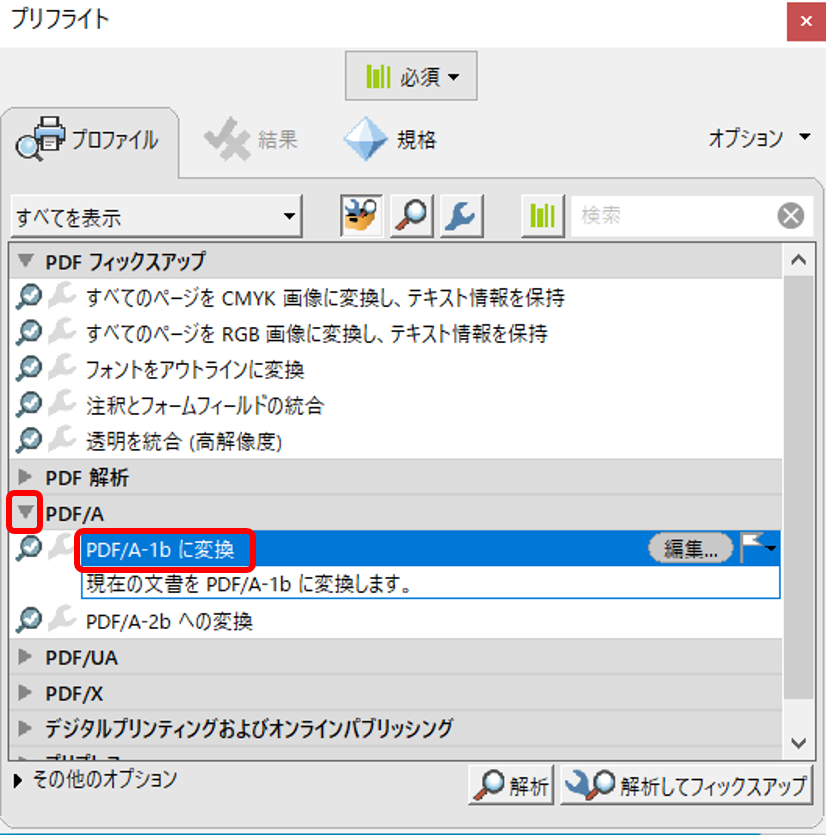Image resolution: width=826 pixels, height=835 pixels.
Task: Click the green library bars icon beside search
Action: pos(543,215)
